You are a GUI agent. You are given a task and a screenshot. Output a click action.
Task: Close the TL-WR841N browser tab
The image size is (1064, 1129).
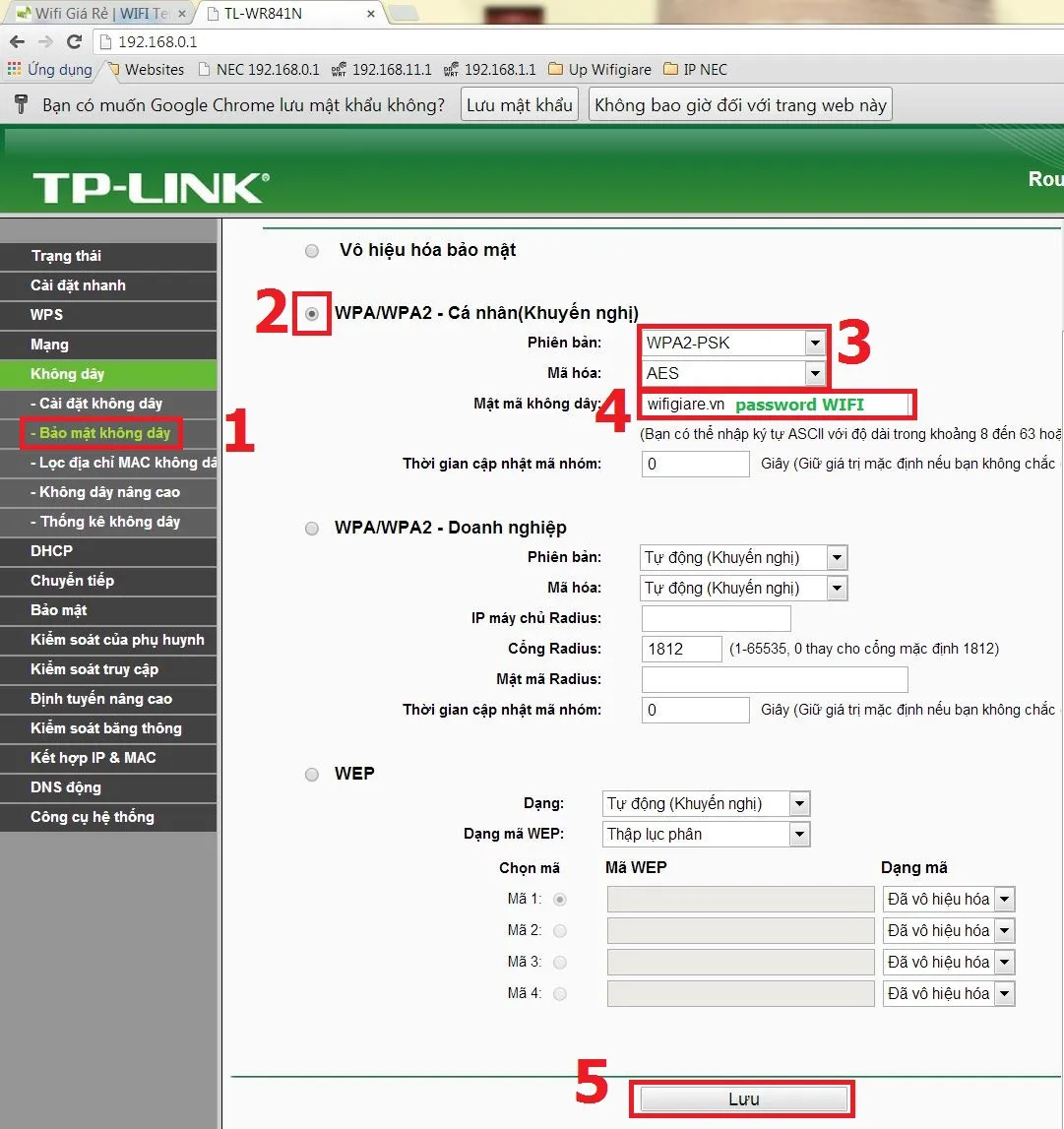[x=370, y=13]
